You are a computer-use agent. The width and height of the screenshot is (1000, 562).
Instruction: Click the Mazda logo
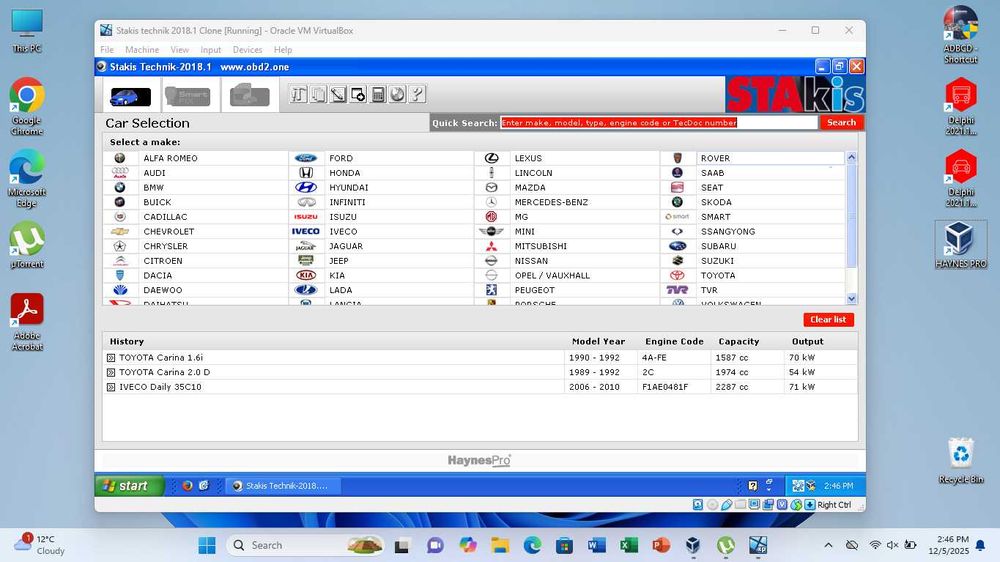tap(491, 188)
